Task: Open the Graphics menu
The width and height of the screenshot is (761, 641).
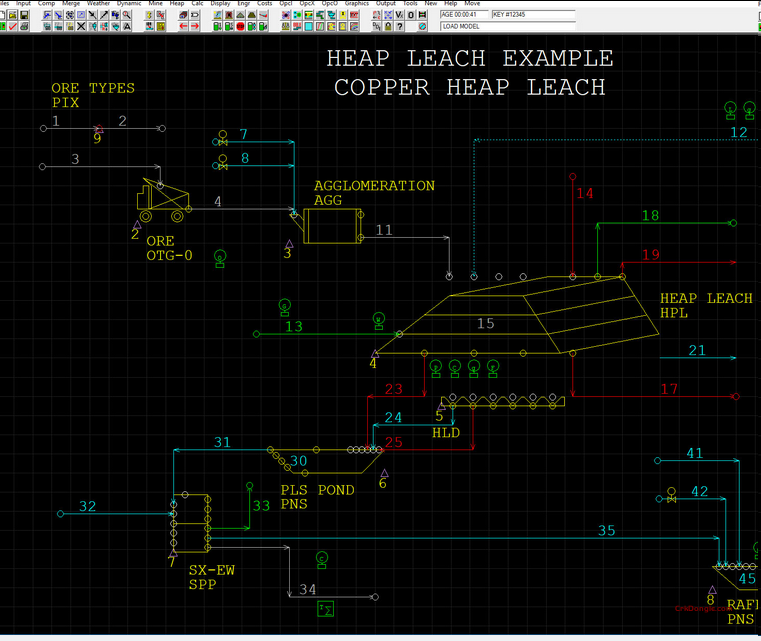Action: (356, 4)
